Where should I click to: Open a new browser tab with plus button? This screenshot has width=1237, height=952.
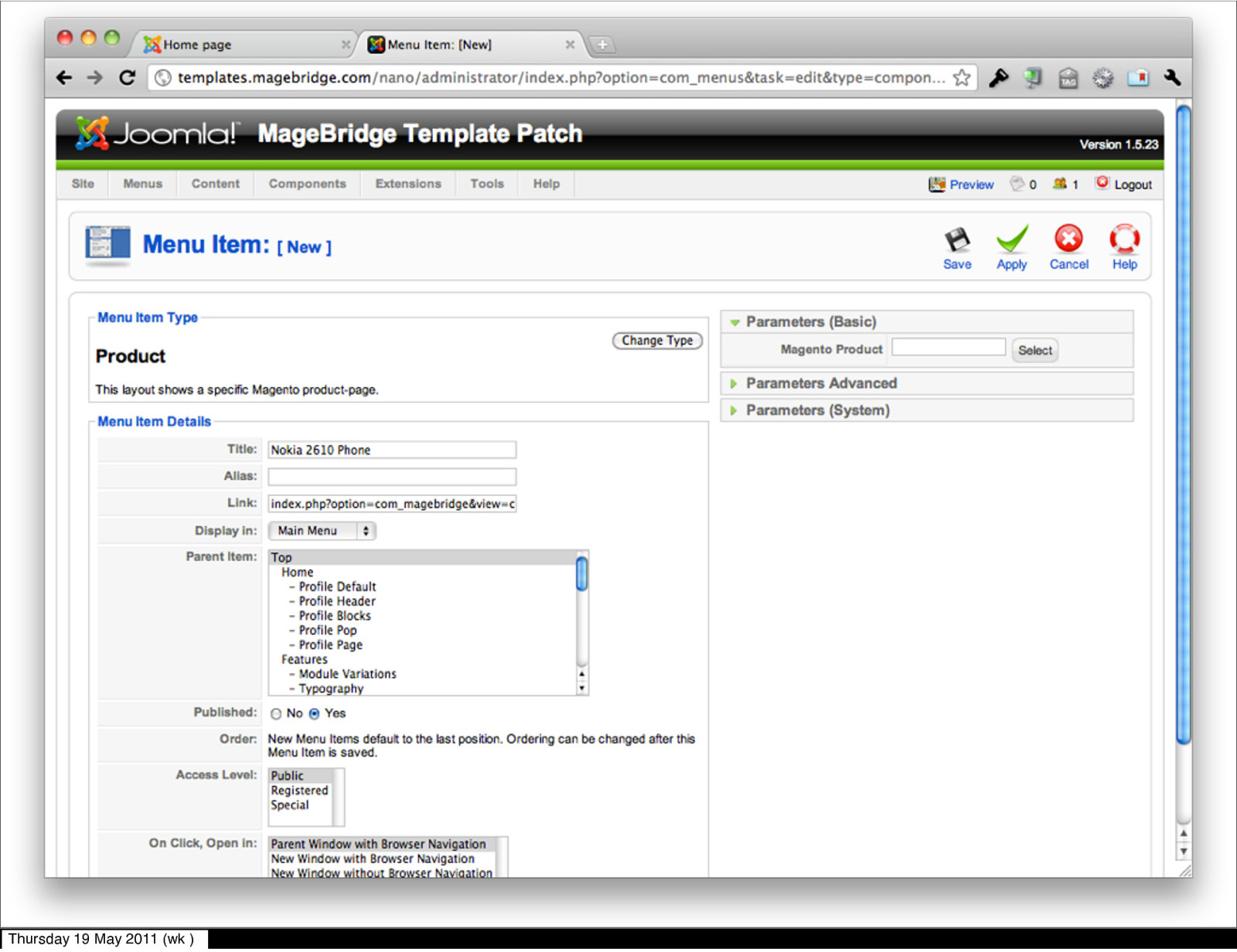click(x=602, y=45)
